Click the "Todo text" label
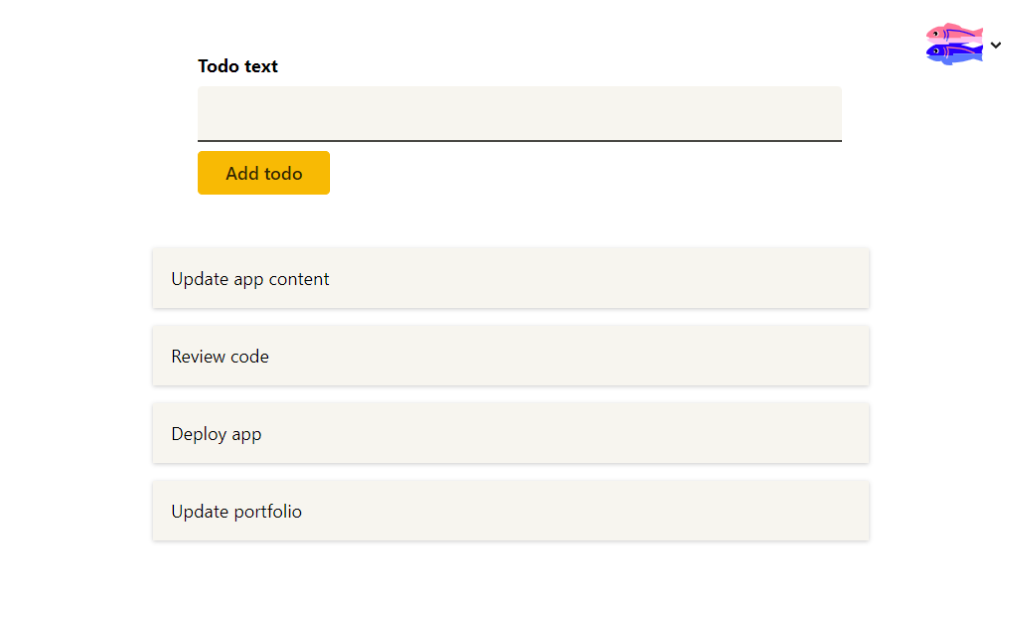1019x638 pixels. tap(238, 66)
